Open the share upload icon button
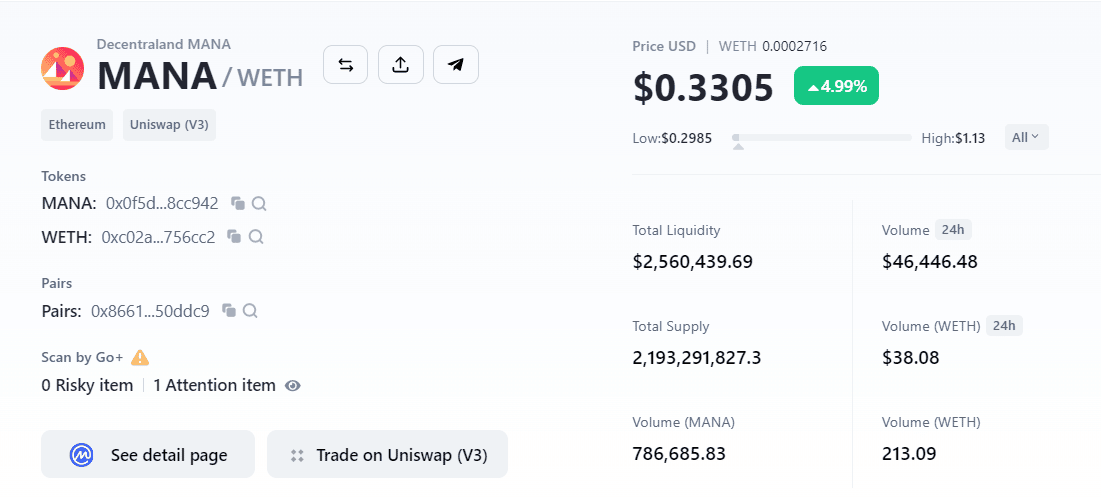The image size is (1101, 497). 401,65
